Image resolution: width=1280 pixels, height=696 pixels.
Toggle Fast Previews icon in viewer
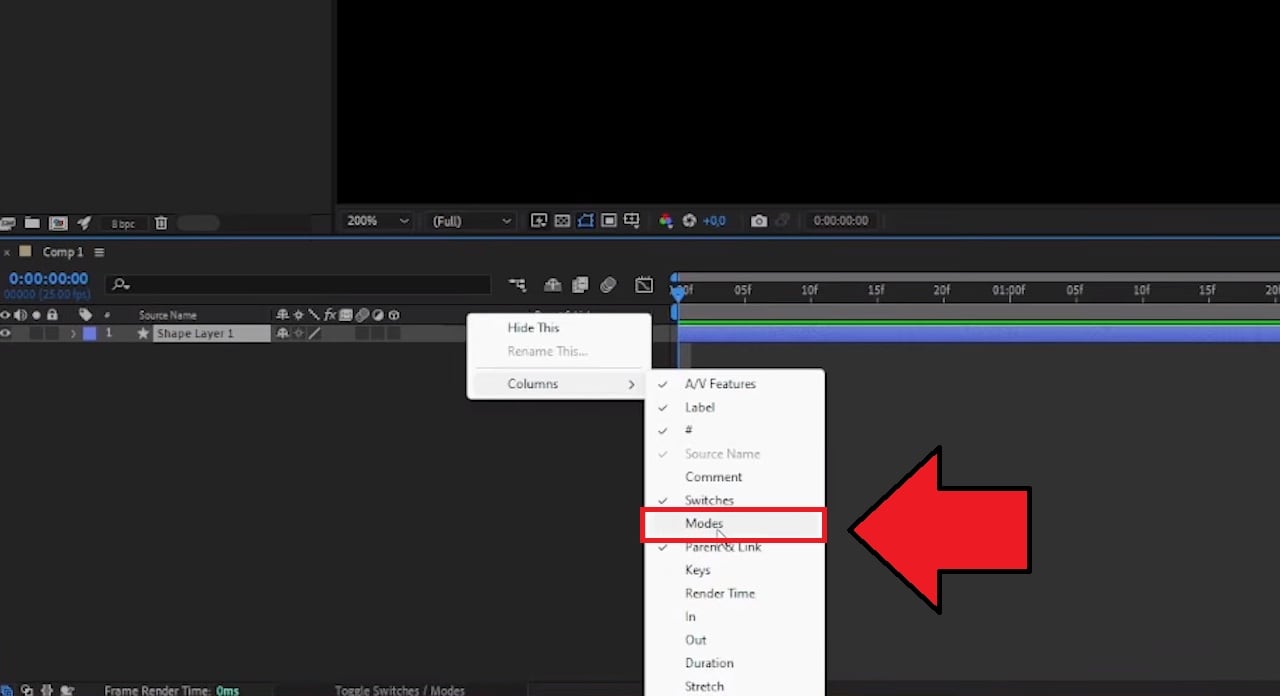pyautogui.click(x=539, y=220)
